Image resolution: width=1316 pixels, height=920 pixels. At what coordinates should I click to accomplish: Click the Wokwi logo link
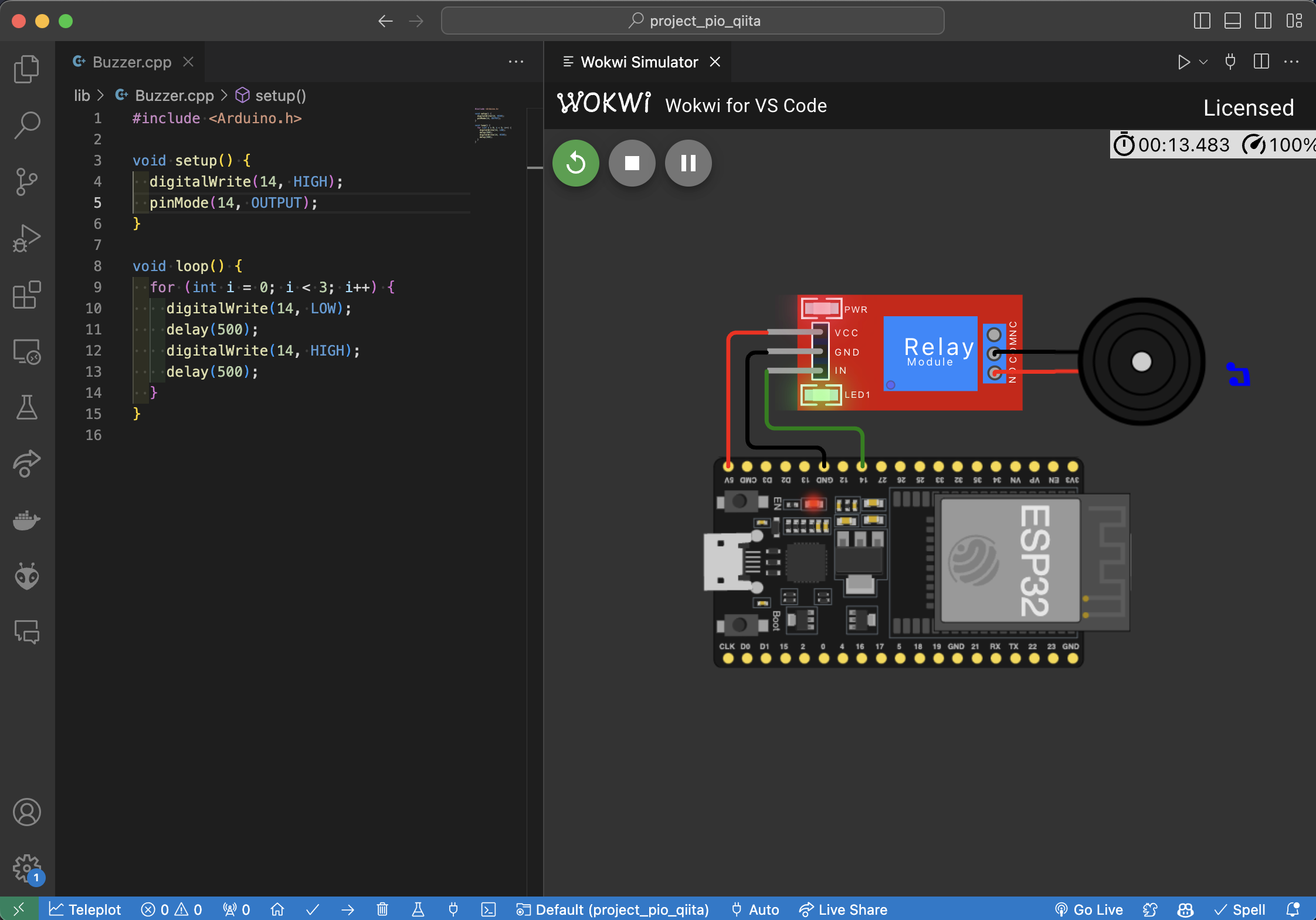coord(604,103)
